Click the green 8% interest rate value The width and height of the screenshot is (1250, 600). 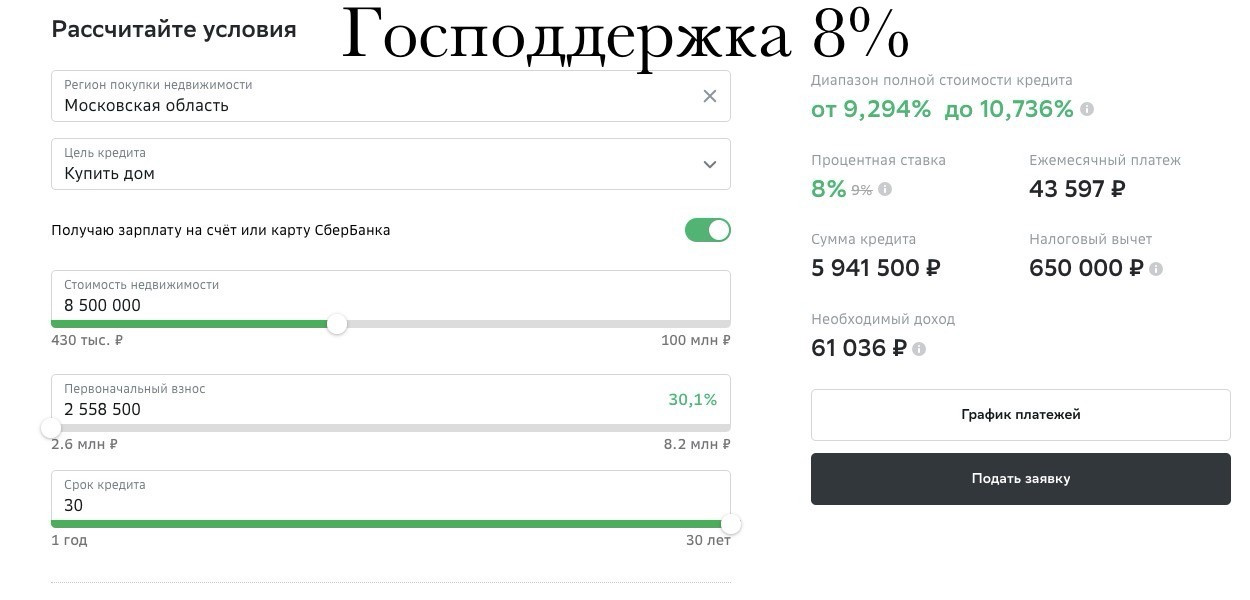829,188
